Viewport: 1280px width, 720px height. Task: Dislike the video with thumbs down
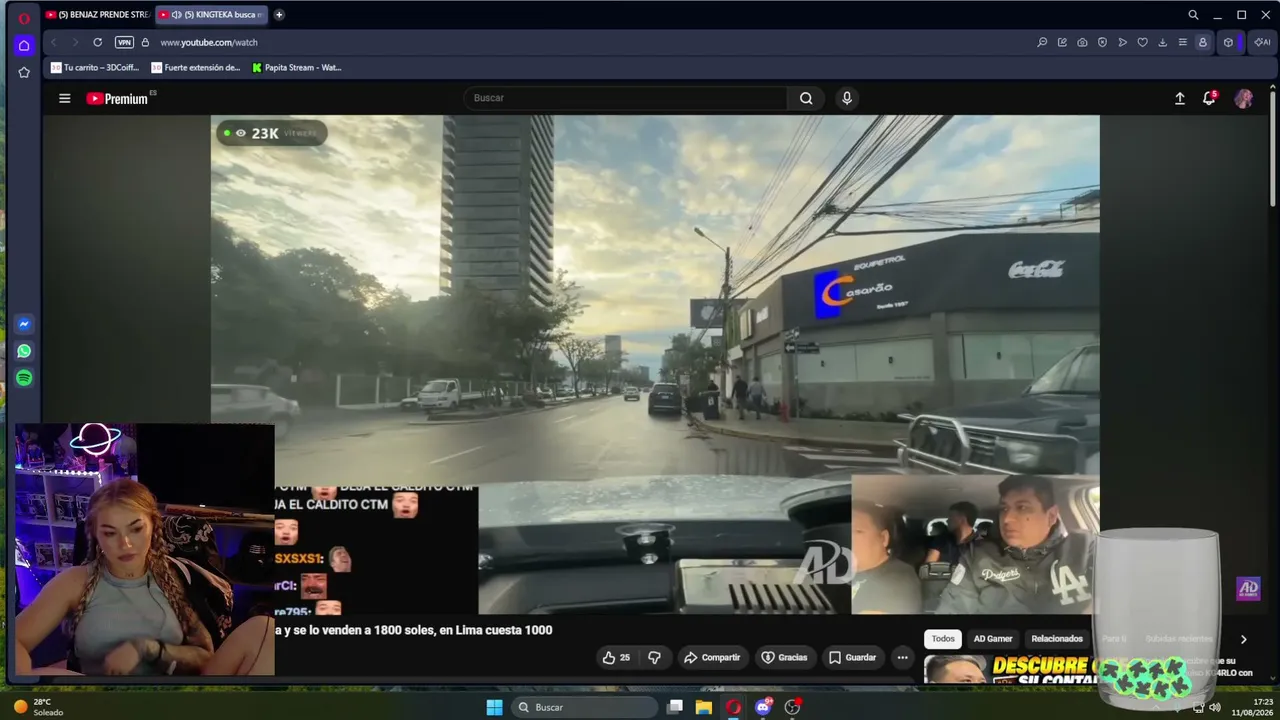click(x=655, y=657)
